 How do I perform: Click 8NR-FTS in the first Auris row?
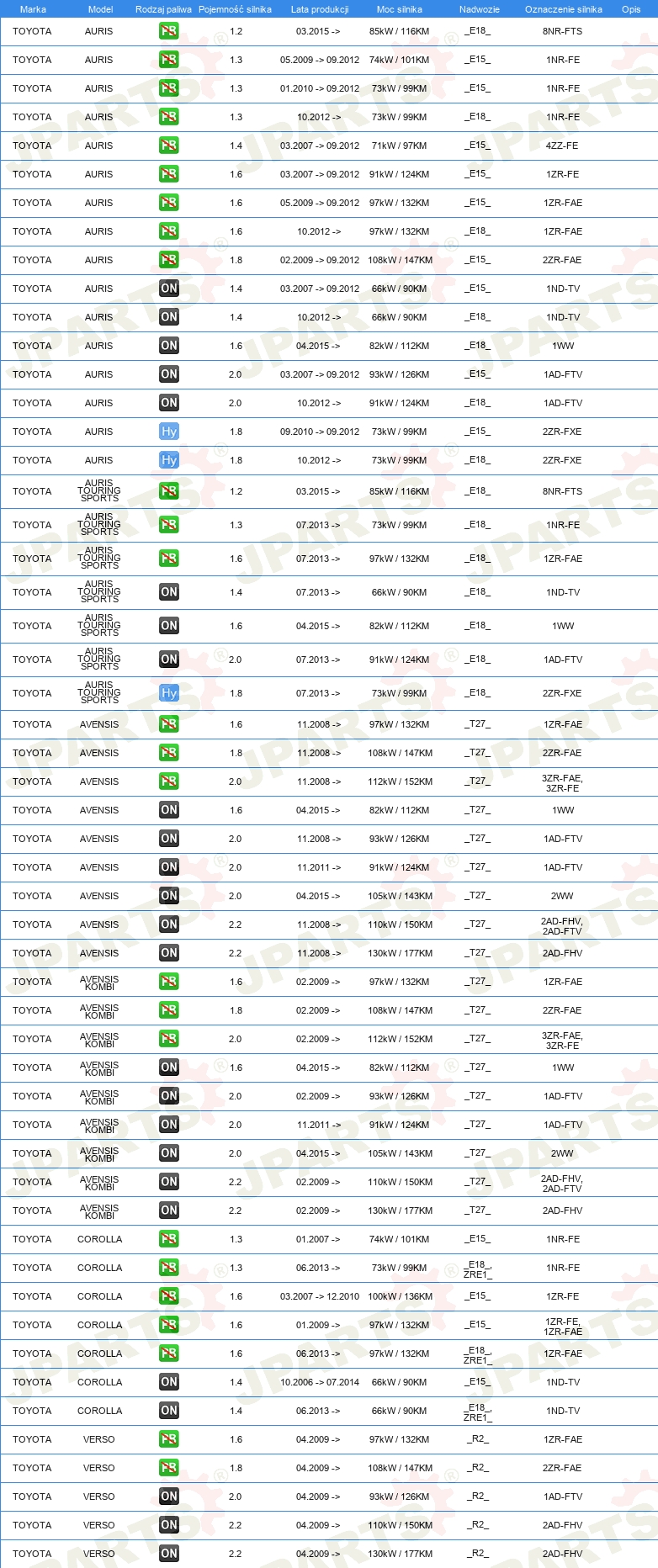pos(562,31)
